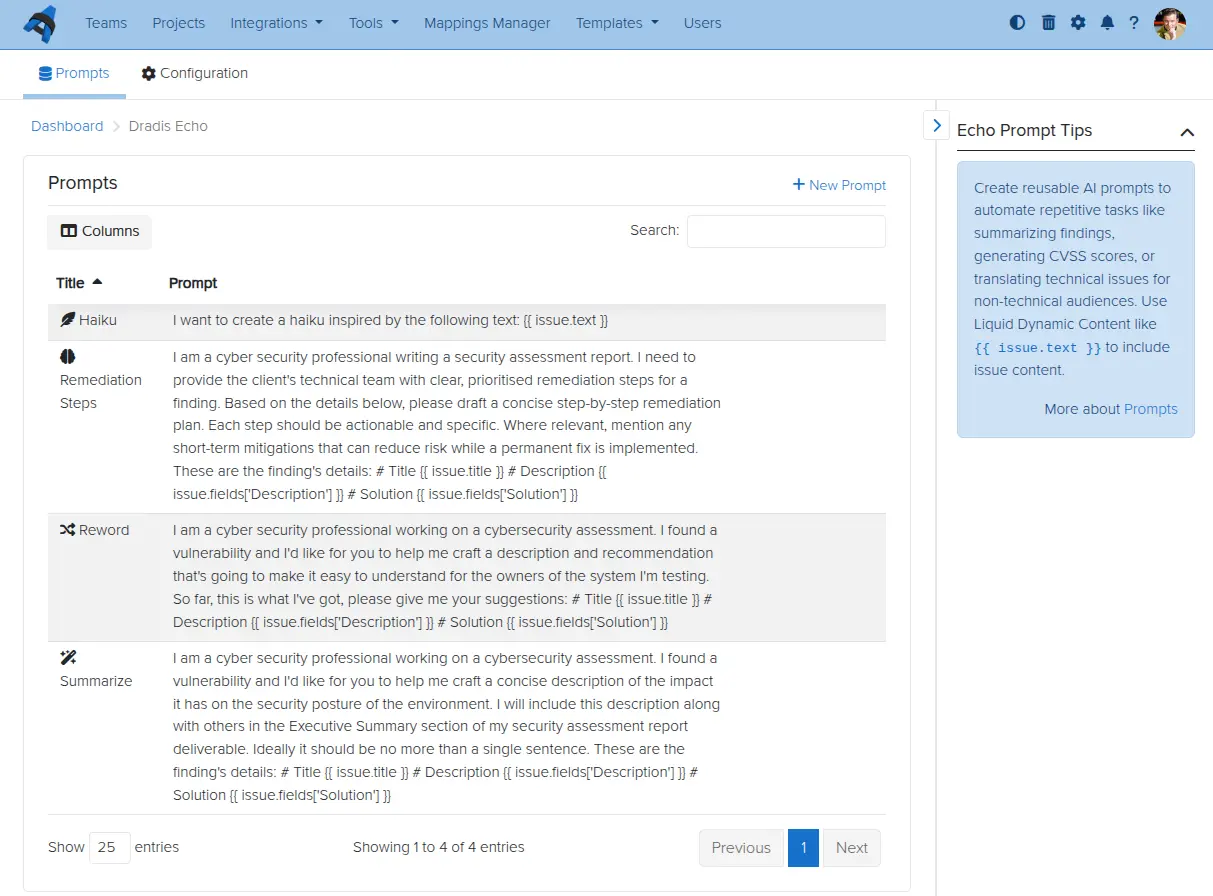Click inside the Search field
1213x896 pixels.
(786, 231)
